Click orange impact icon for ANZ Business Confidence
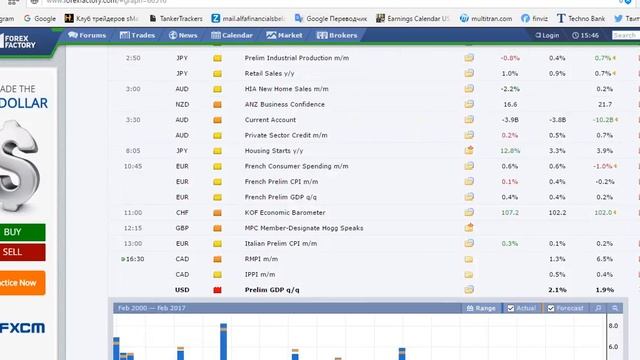The height and width of the screenshot is (360, 640). [x=217, y=104]
